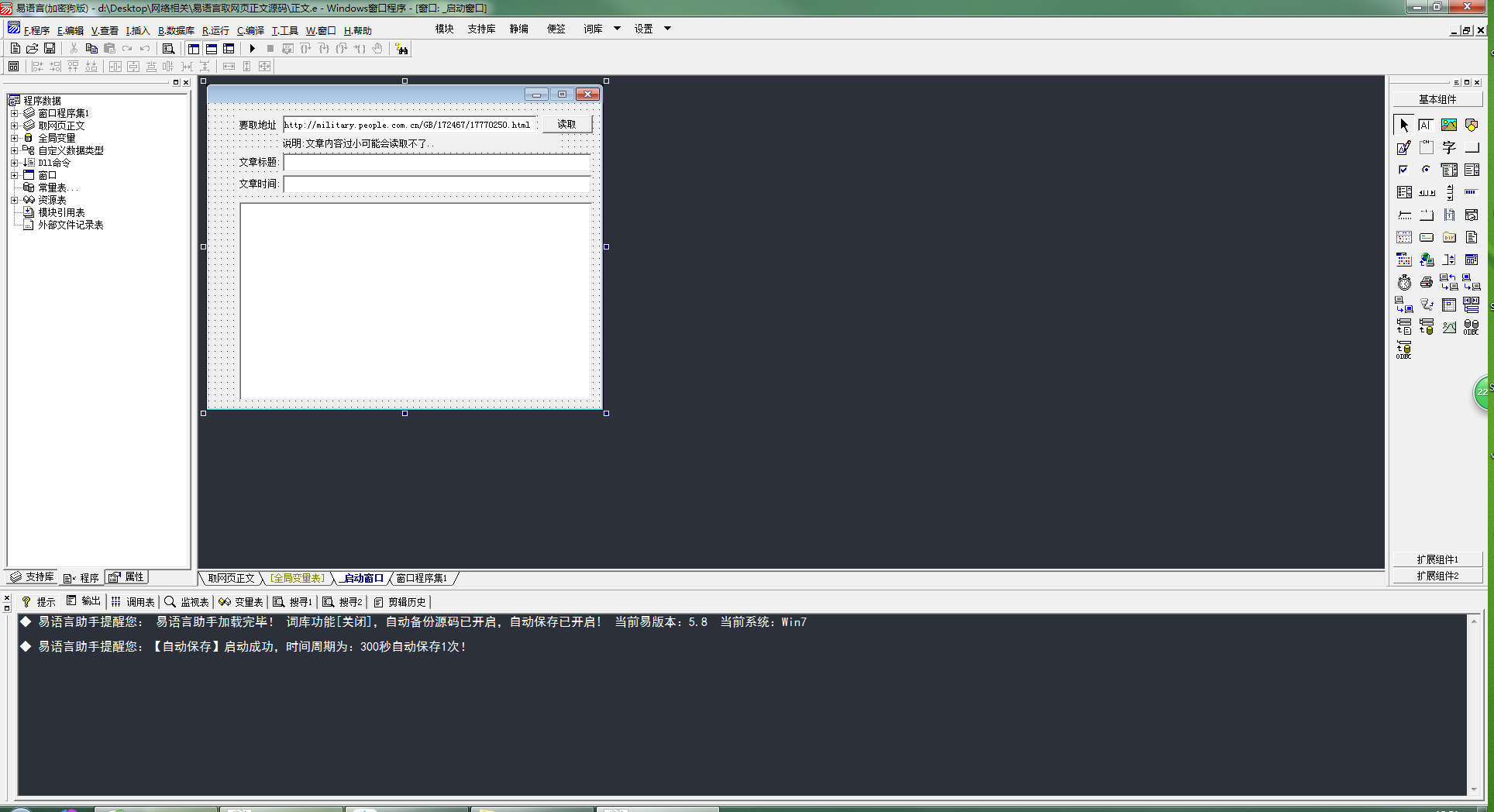
Task: Click the output panel vertical scrollbar
Action: [1474, 705]
